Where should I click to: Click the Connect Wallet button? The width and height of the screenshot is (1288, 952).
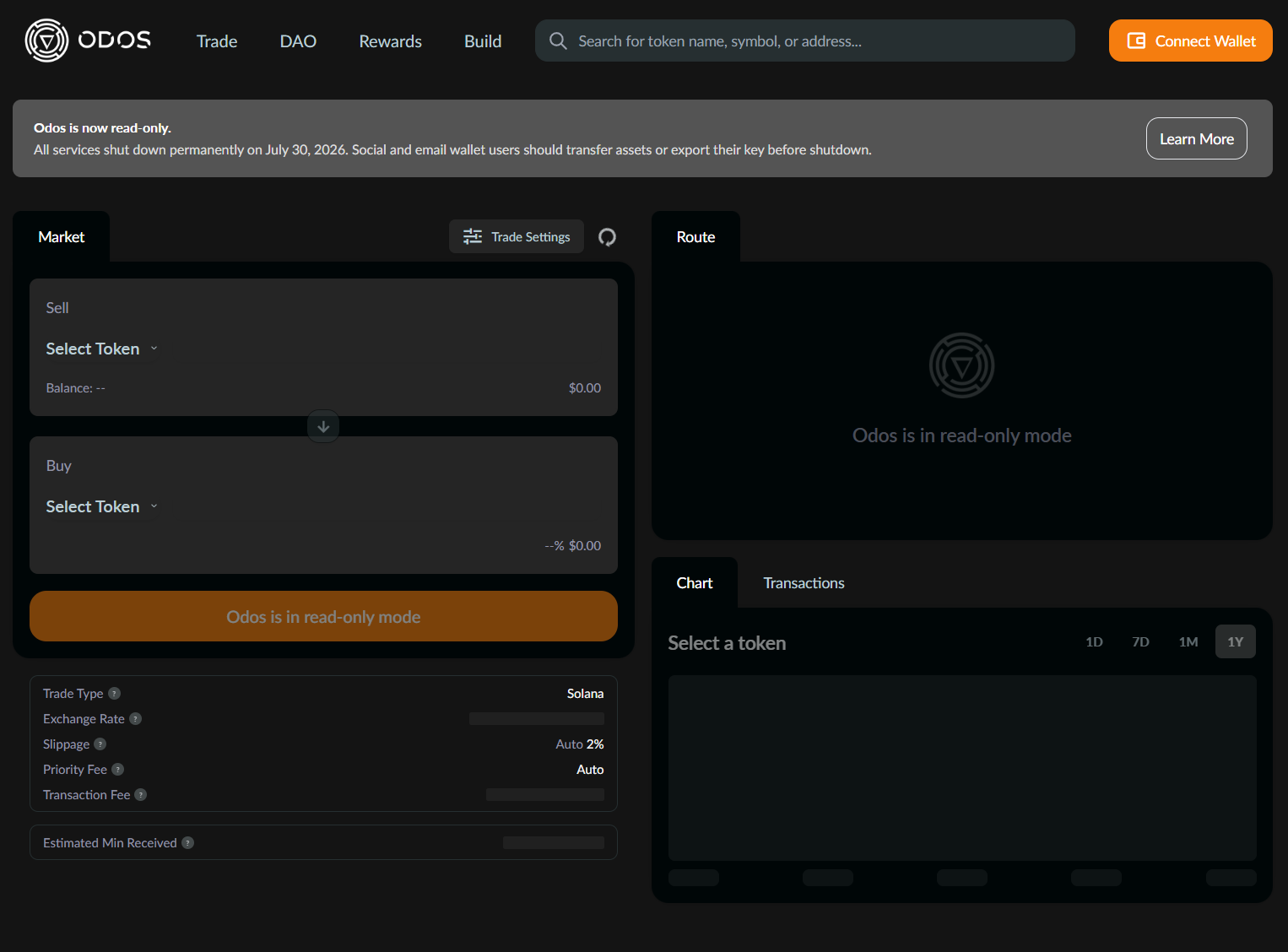(x=1190, y=41)
